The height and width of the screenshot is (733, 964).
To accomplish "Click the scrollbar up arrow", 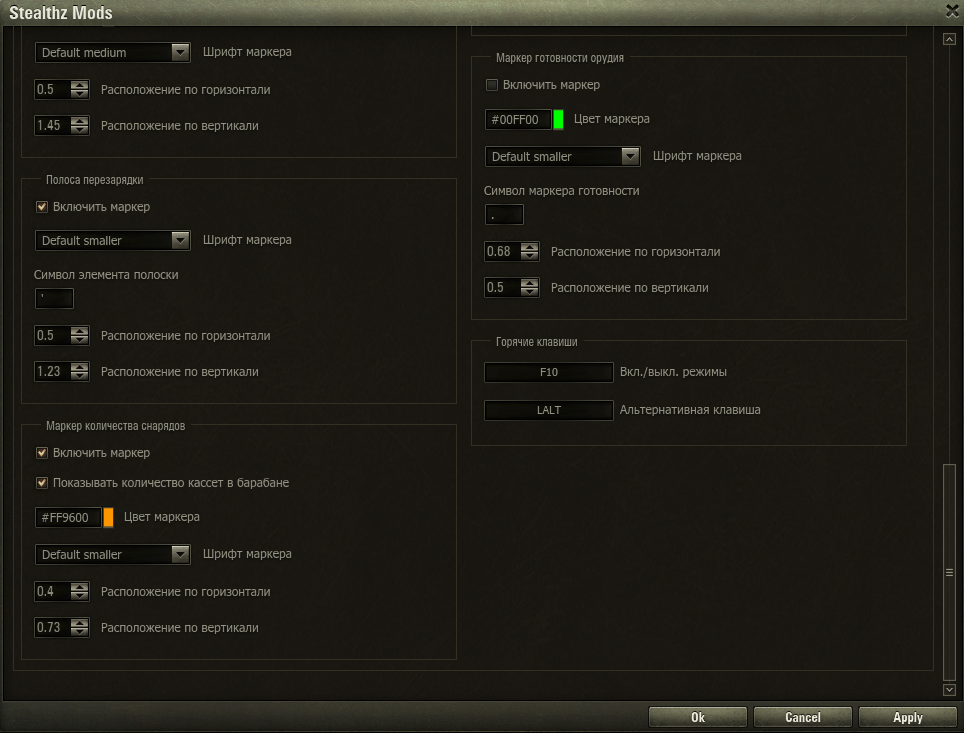I will tap(949, 39).
